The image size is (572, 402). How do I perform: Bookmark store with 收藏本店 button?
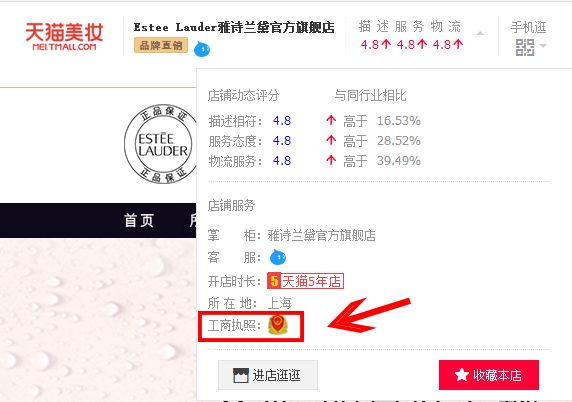tap(489, 375)
